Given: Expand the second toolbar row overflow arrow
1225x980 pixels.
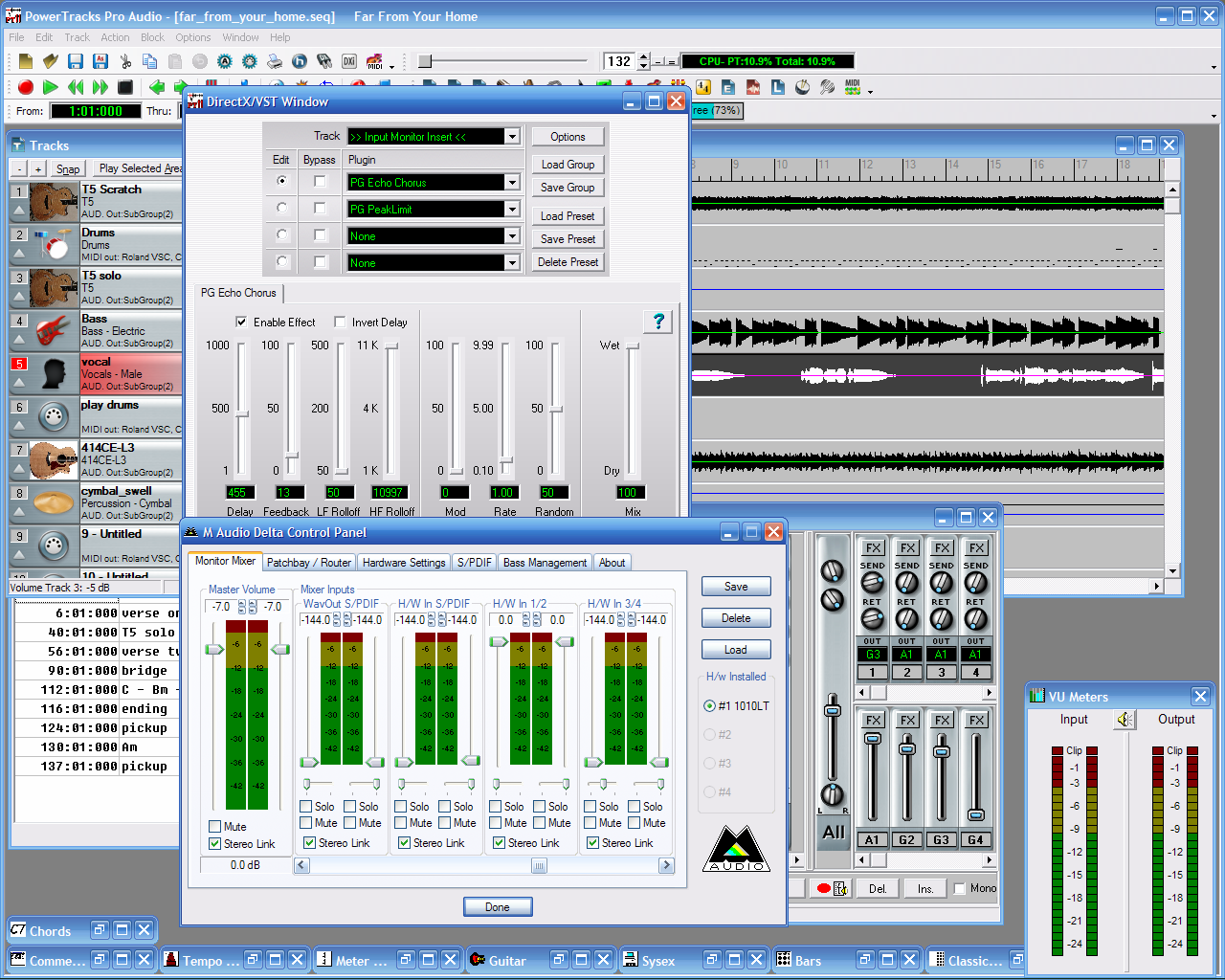Looking at the screenshot, I should 870,92.
